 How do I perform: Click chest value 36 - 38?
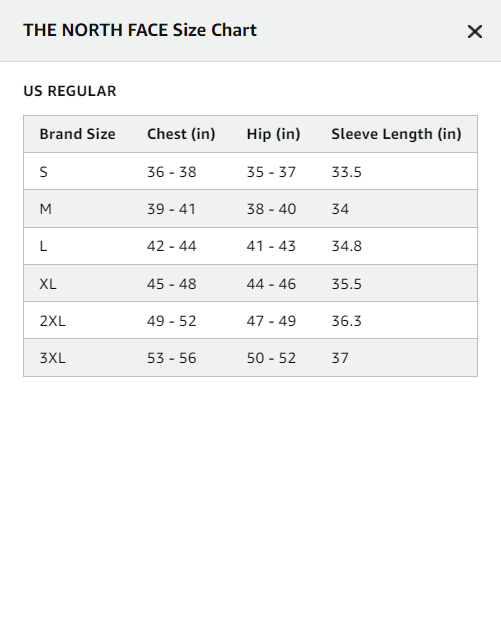pos(171,172)
